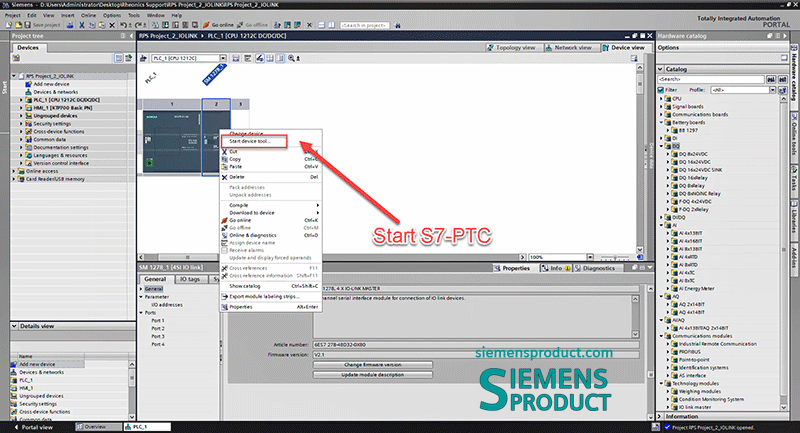Click the Undo arrow in main toolbar

[123, 24]
